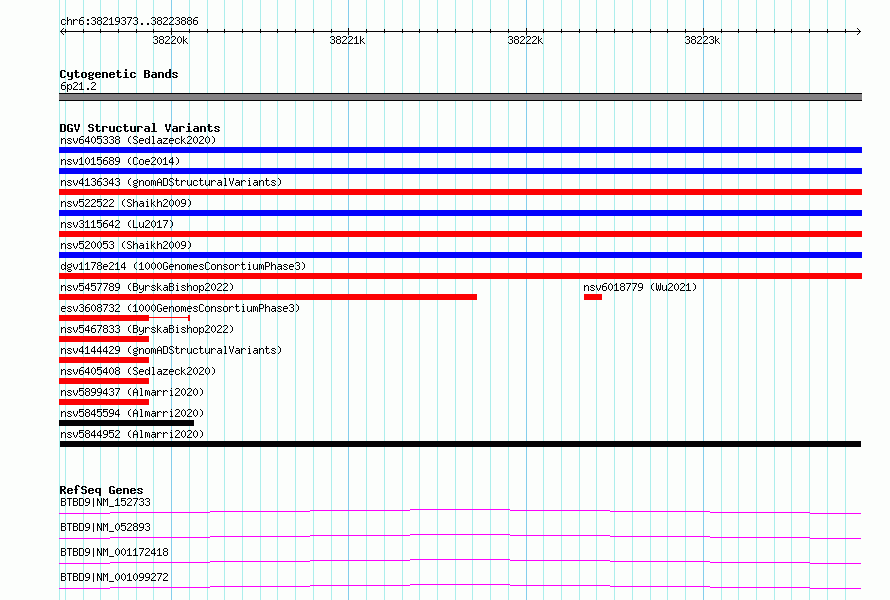The width and height of the screenshot is (890, 600).
Task: Click the nsv5845594 (Almarri2020) label
Action: 132,413
